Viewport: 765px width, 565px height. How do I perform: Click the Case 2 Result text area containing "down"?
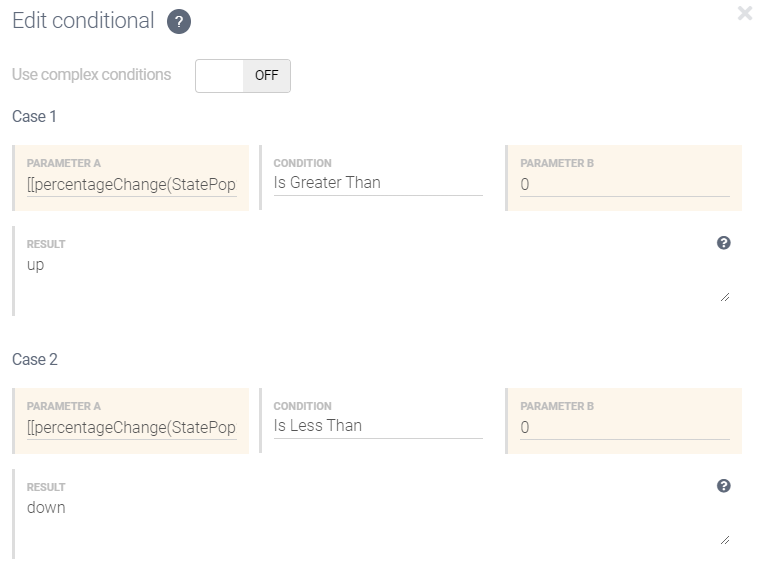(370, 518)
